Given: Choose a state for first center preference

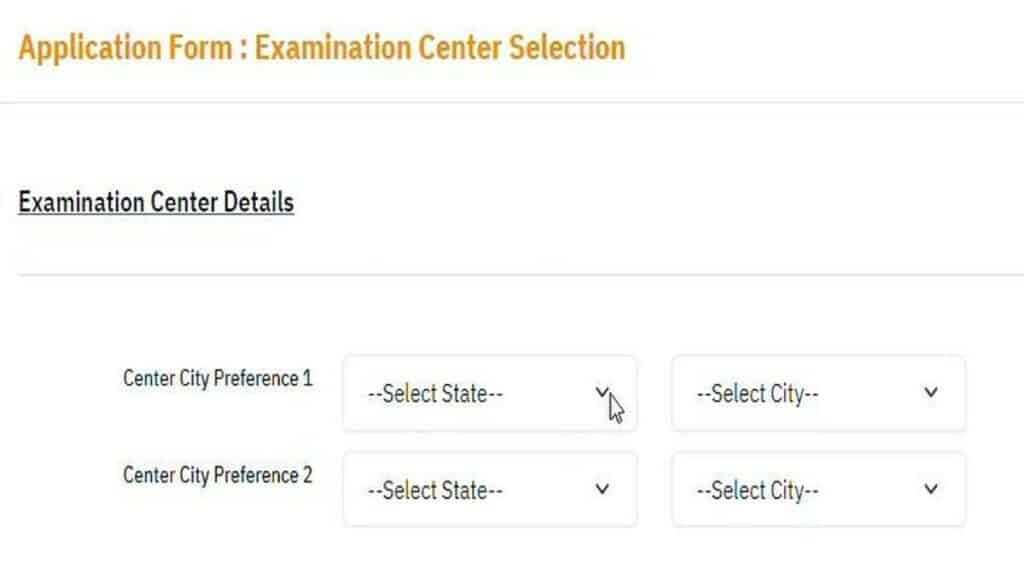Looking at the screenshot, I should pos(490,393).
